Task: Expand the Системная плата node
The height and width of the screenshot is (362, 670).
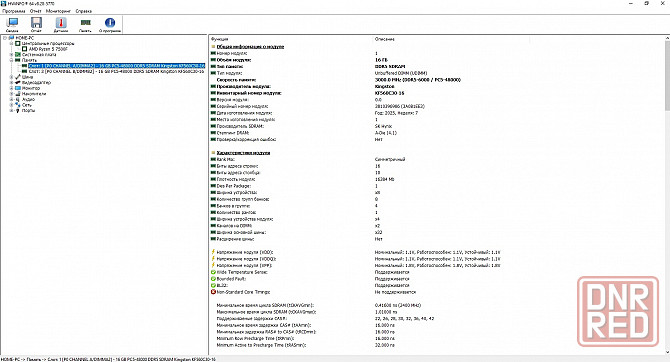Action: coord(12,55)
